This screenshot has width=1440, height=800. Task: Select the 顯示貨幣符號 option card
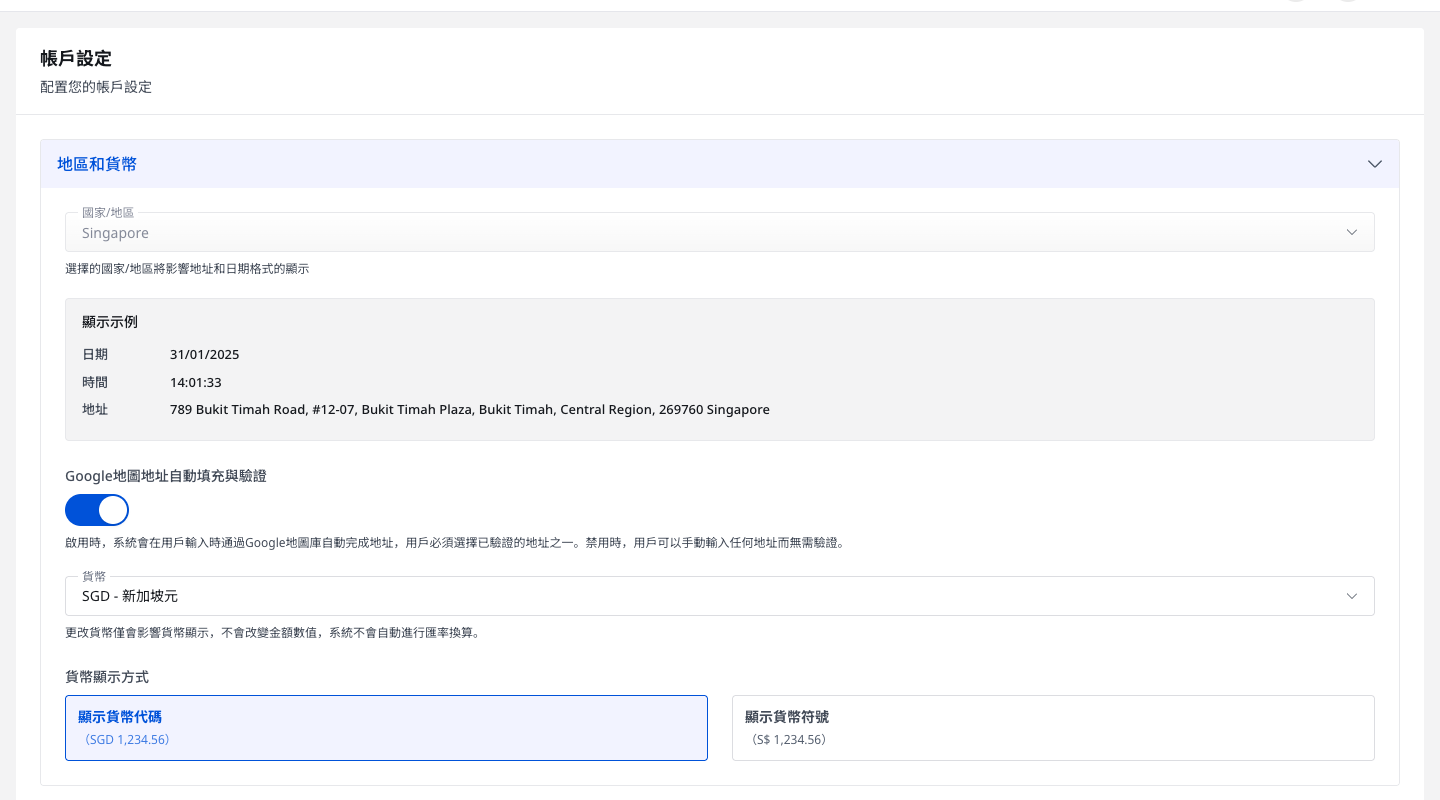tap(1053, 728)
